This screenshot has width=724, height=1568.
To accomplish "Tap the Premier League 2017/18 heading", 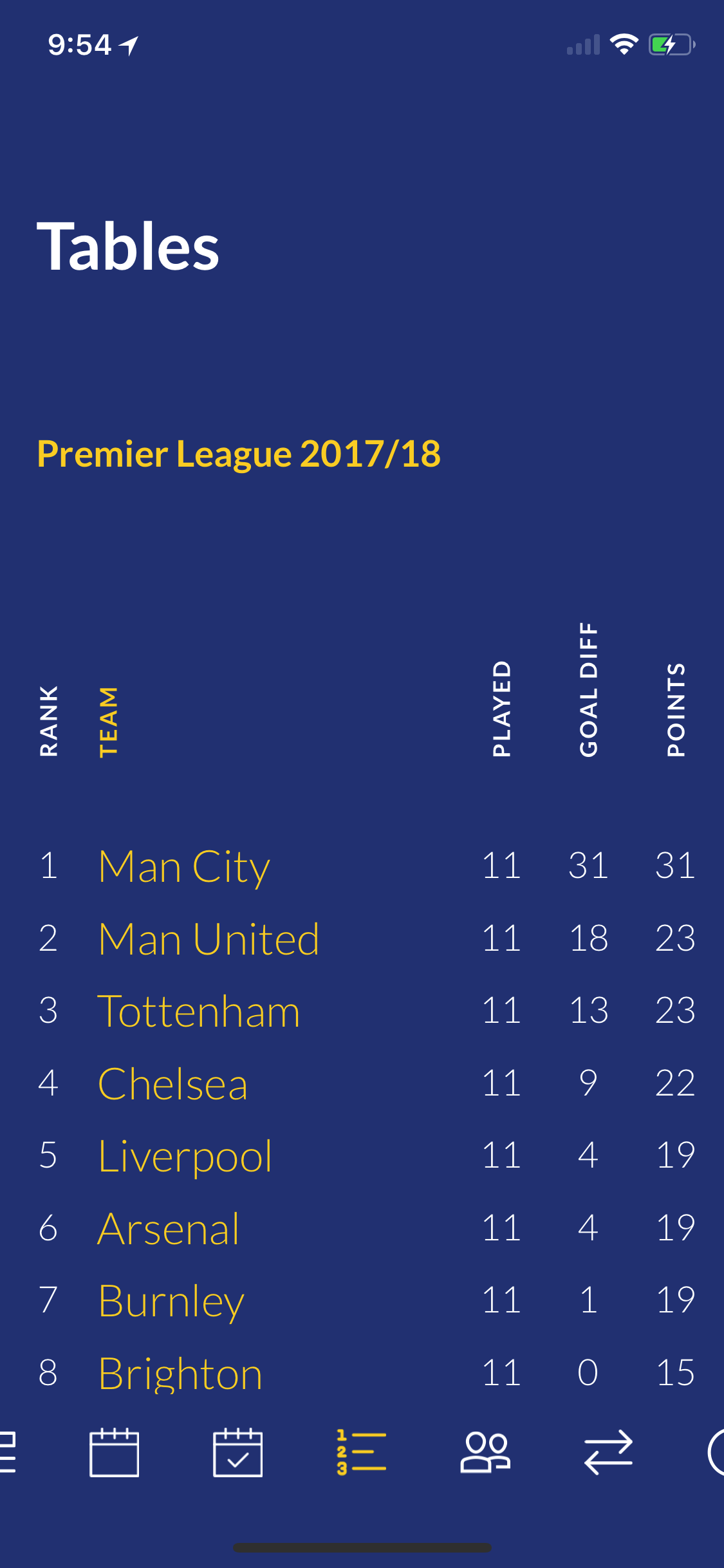I will [239, 454].
